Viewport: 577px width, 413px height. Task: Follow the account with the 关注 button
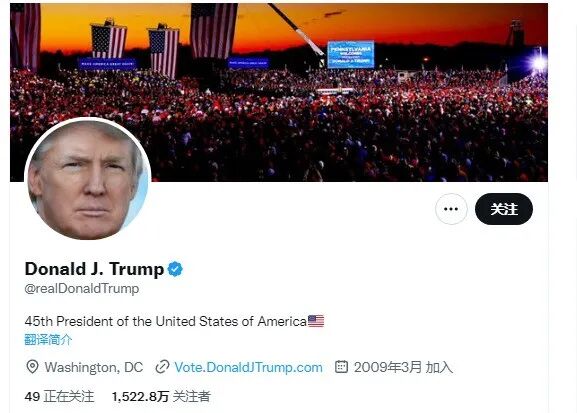(x=504, y=209)
